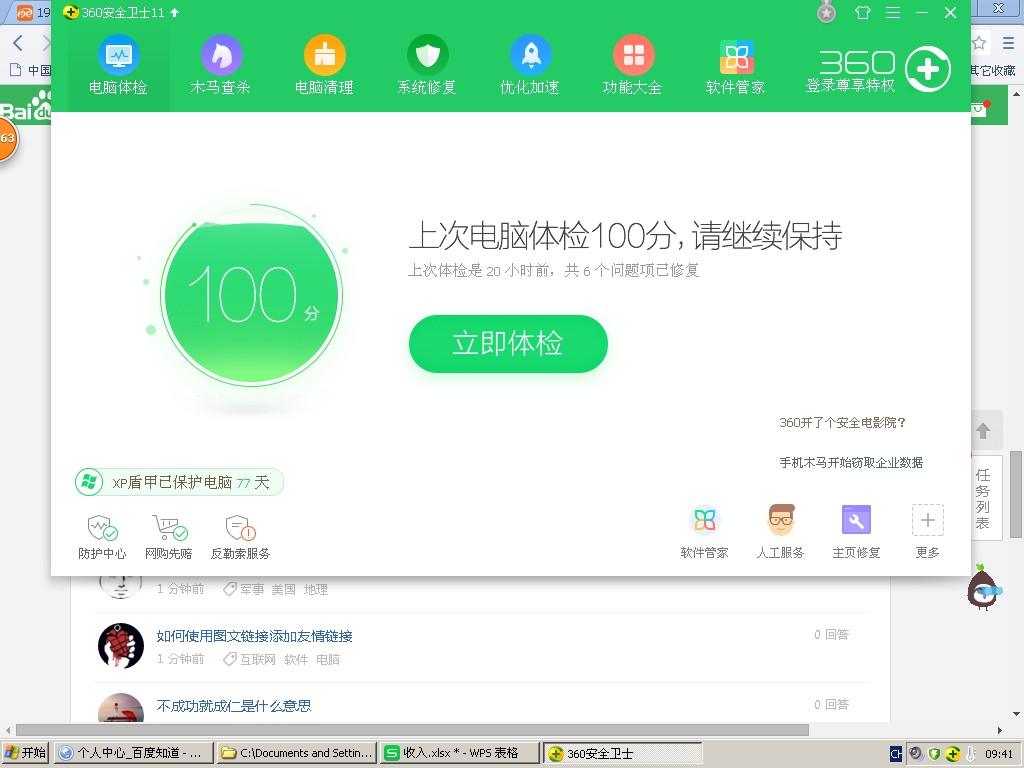Screen dimensions: 1024x768
Task: Switch to 木马查杀 trojan scan tab
Action: 221,65
